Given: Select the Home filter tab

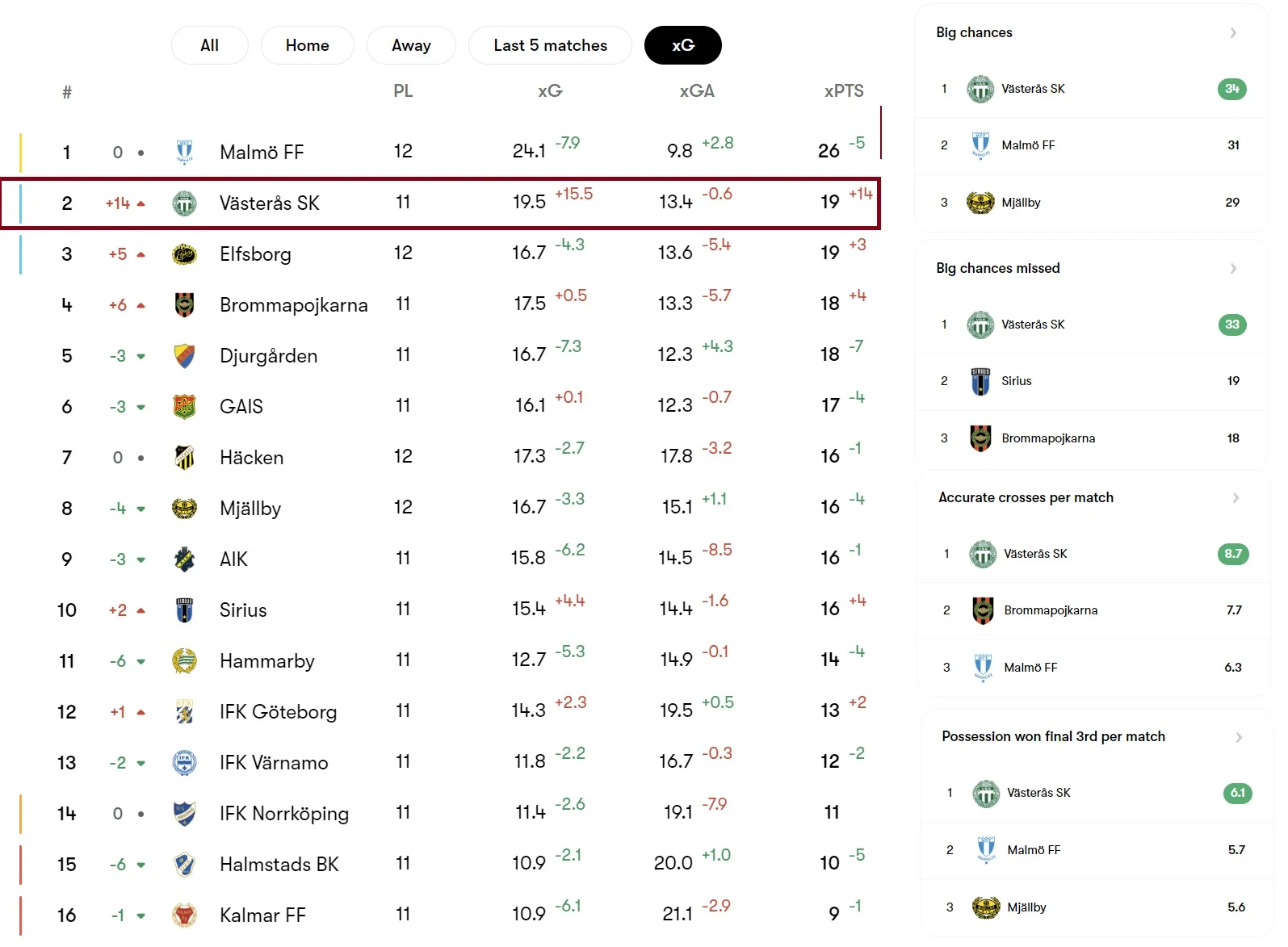Looking at the screenshot, I should click(307, 45).
